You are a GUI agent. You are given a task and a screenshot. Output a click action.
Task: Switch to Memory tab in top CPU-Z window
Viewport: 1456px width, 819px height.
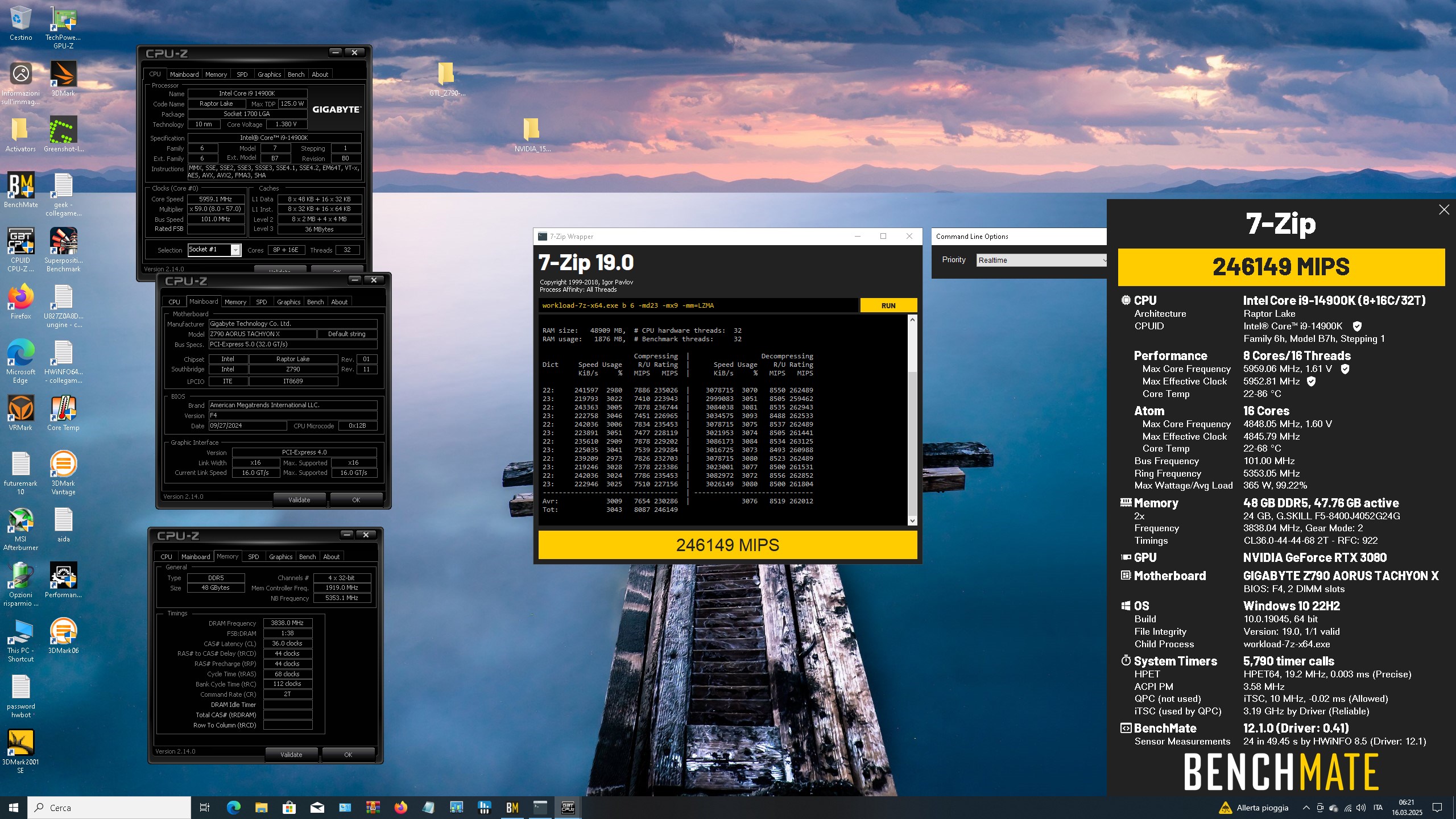tap(216, 74)
